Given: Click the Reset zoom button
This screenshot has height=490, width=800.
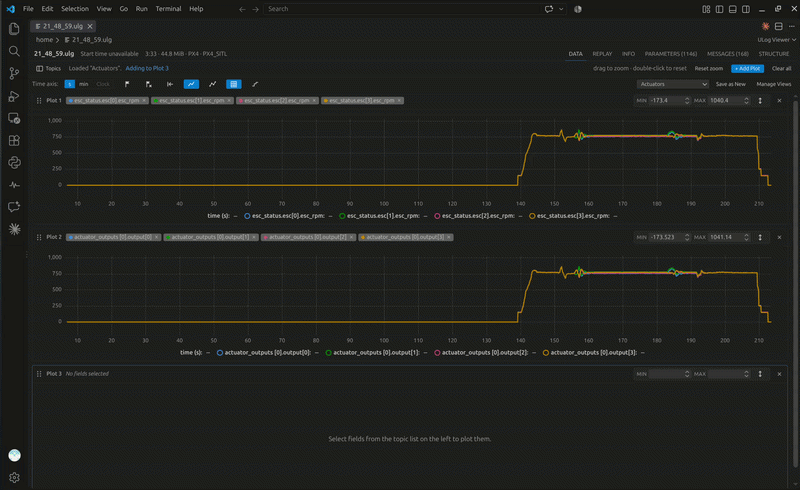Looking at the screenshot, I should pos(709,68).
